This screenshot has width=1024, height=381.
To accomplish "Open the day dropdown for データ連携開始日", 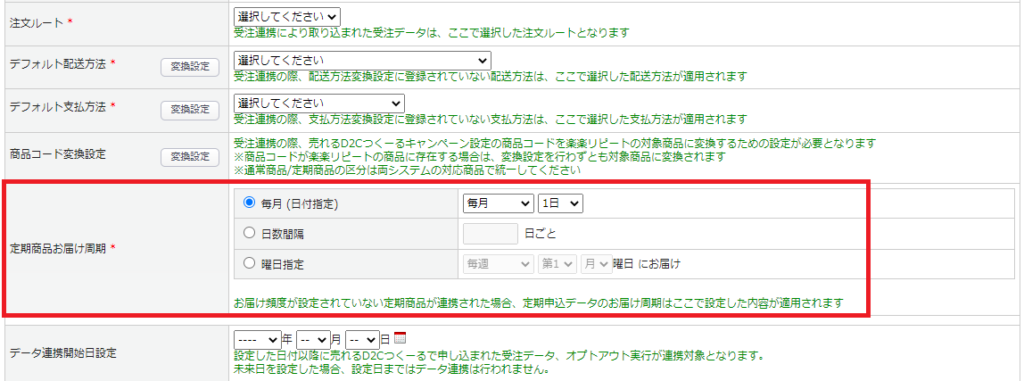I will click(362, 339).
